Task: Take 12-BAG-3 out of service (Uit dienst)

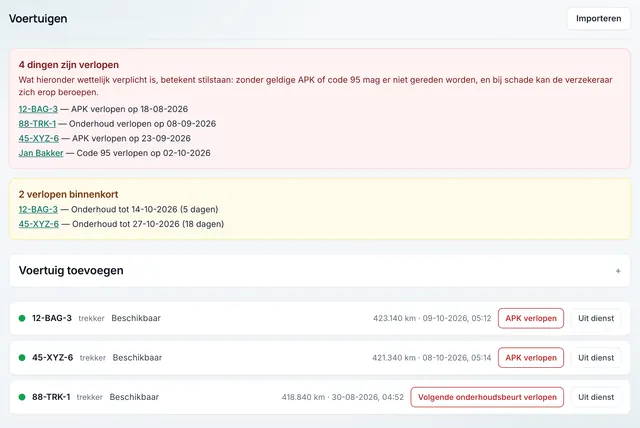Action: (596, 318)
